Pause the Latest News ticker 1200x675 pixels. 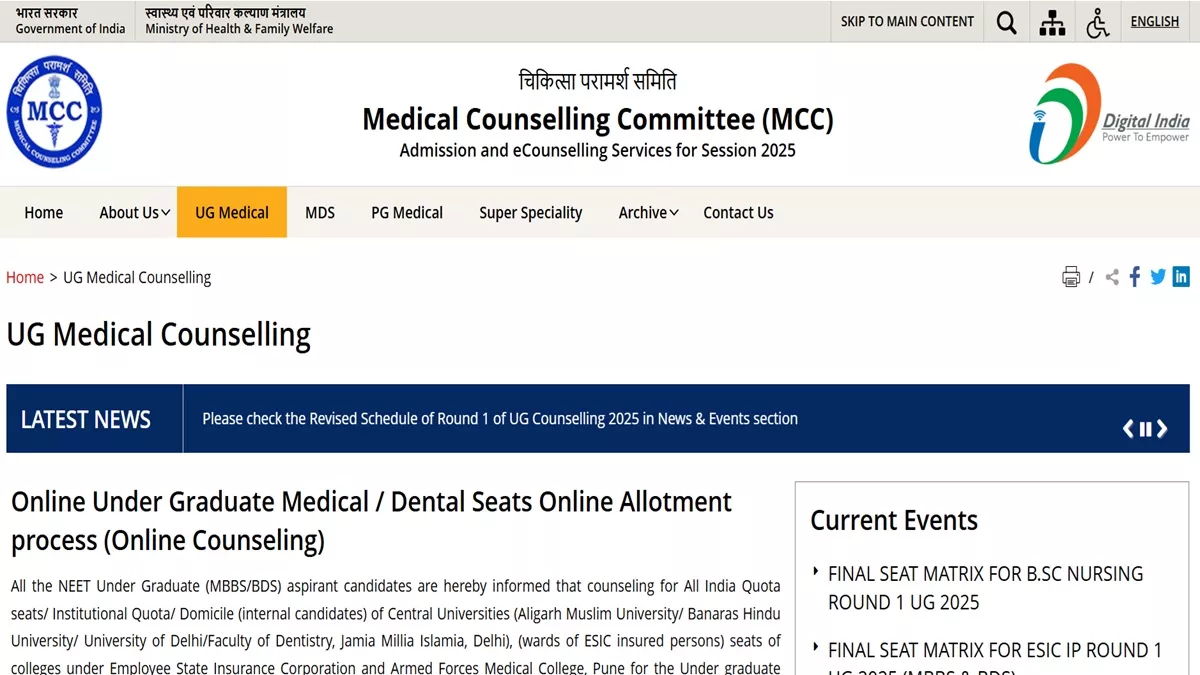pos(1146,429)
